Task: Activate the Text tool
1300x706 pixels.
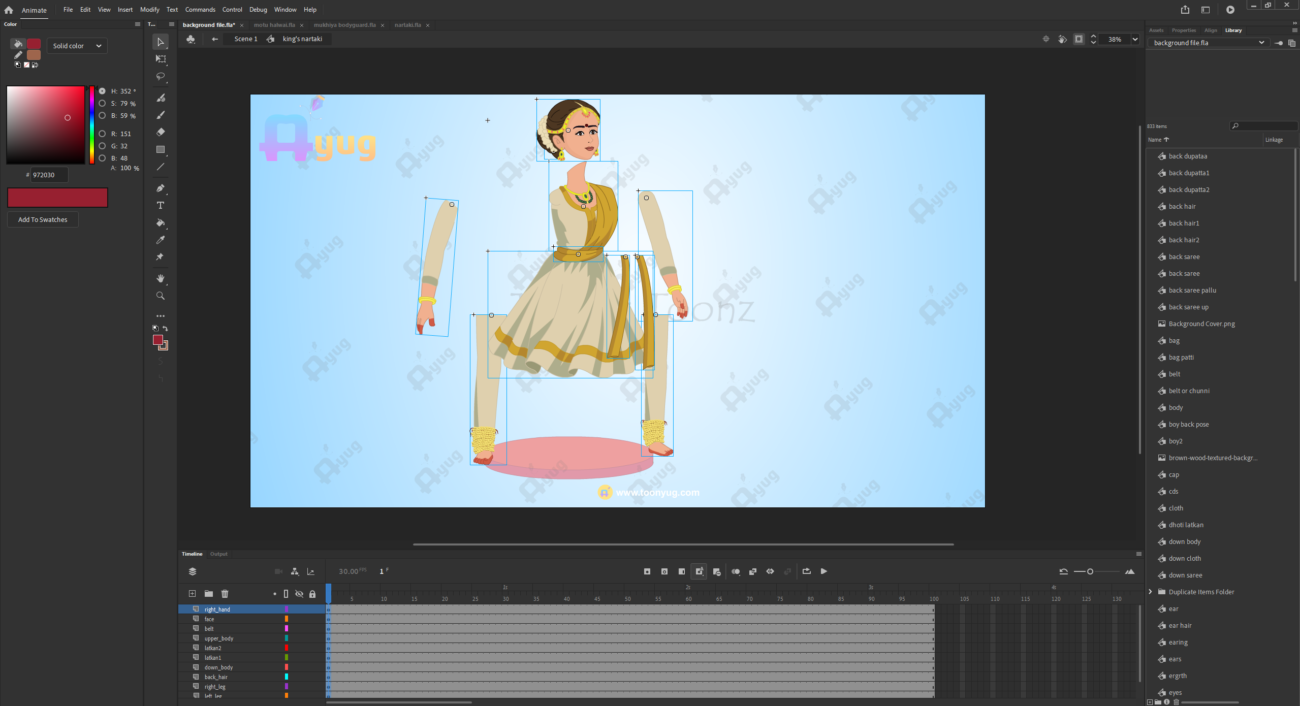Action: pyautogui.click(x=161, y=205)
